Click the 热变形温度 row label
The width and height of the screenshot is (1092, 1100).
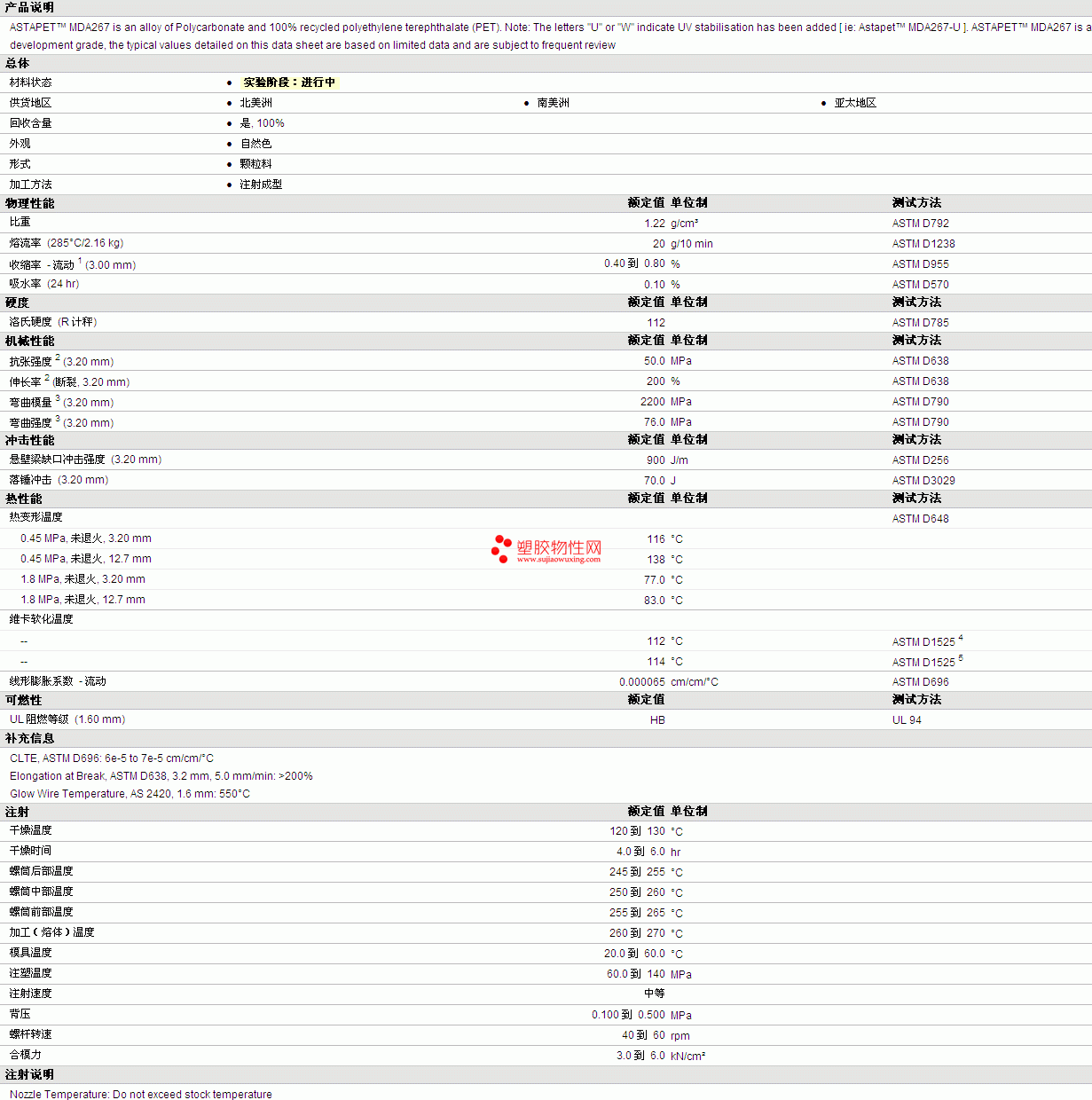point(35,517)
